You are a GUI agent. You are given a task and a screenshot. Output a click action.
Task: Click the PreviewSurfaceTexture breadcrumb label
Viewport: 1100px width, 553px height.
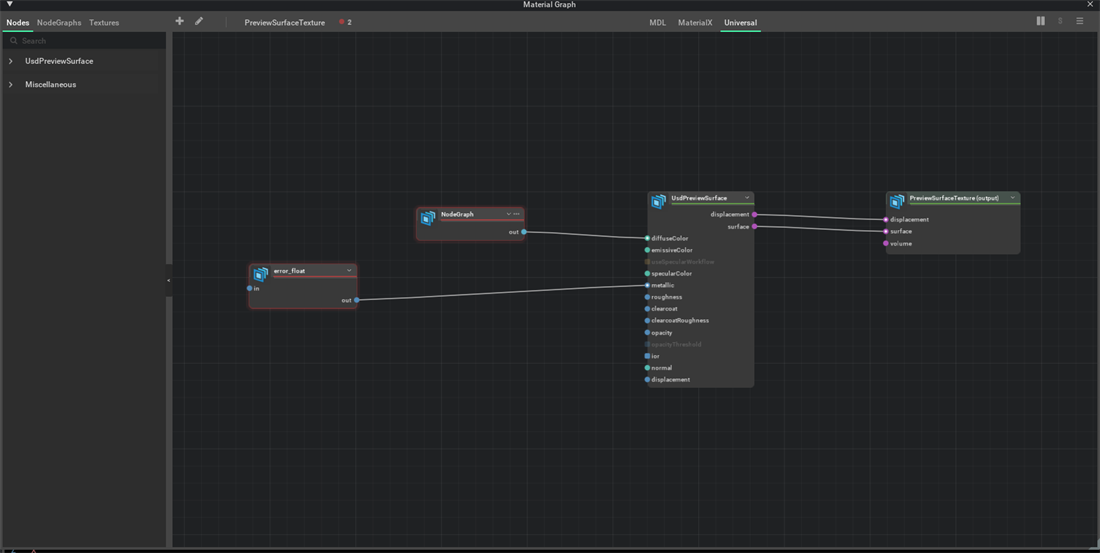click(284, 22)
